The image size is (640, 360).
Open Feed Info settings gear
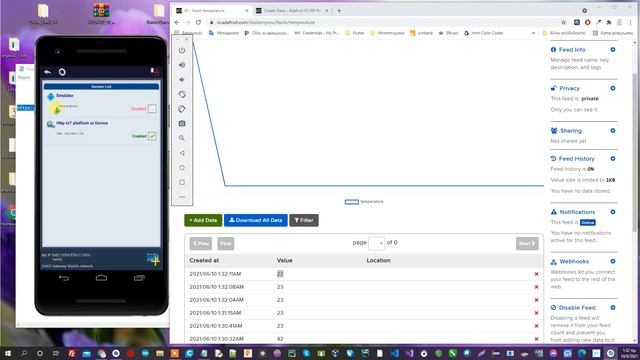(613, 49)
